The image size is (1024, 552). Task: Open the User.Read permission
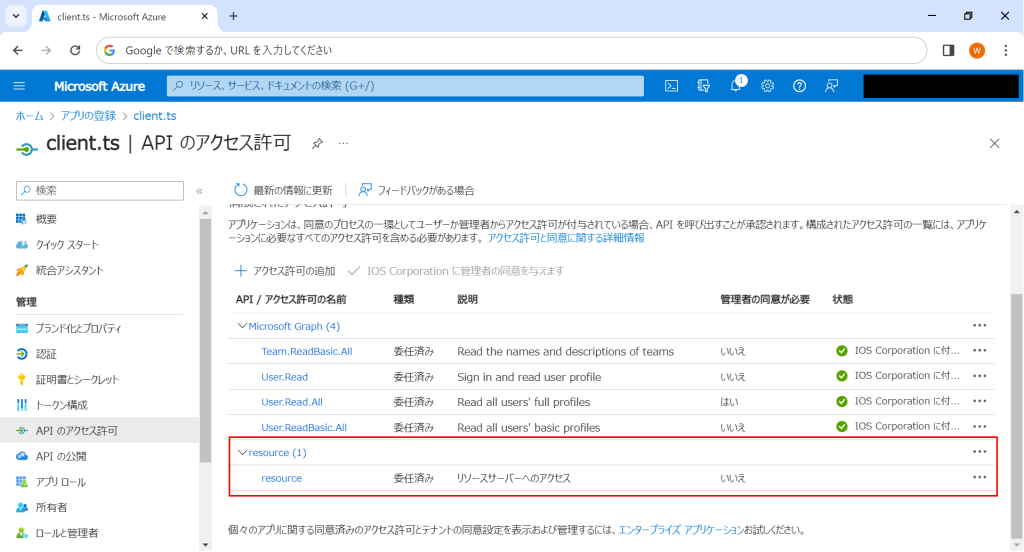click(x=284, y=377)
